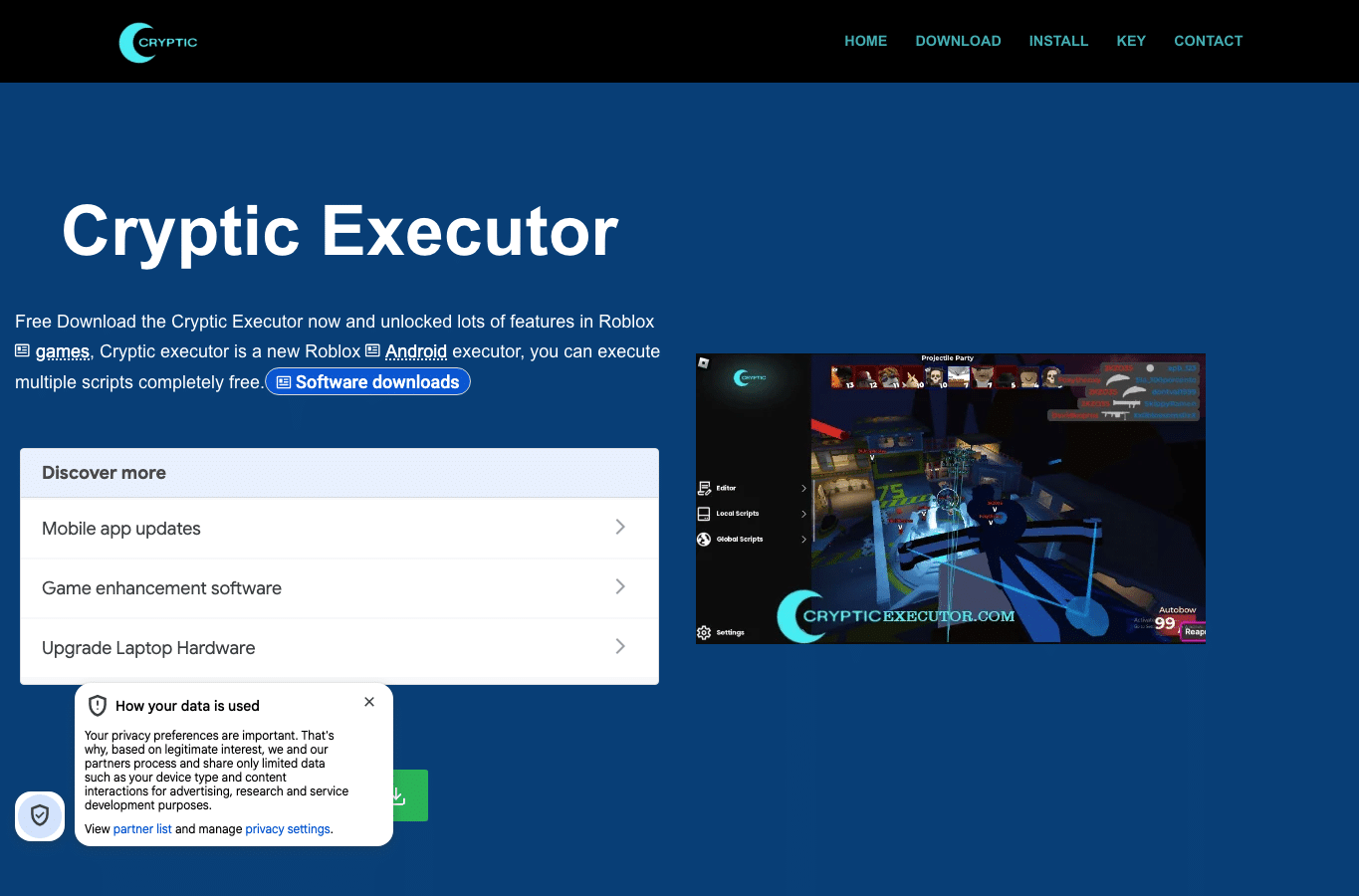Click the 'Cryptic Executor' page heading
Screen dimensions: 1359x896
[340, 231]
